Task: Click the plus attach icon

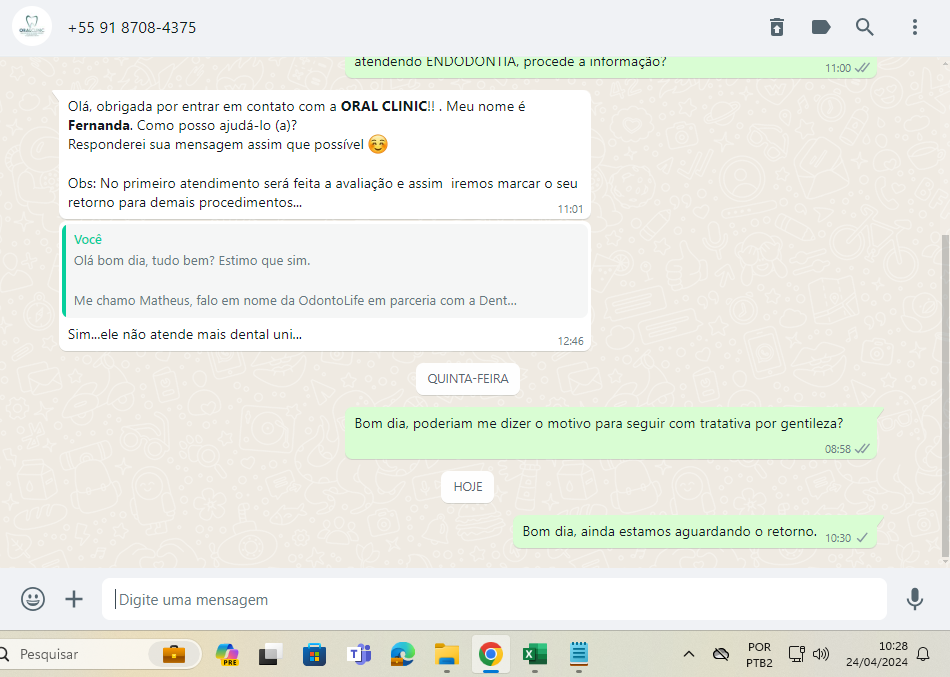Action: 74,599
